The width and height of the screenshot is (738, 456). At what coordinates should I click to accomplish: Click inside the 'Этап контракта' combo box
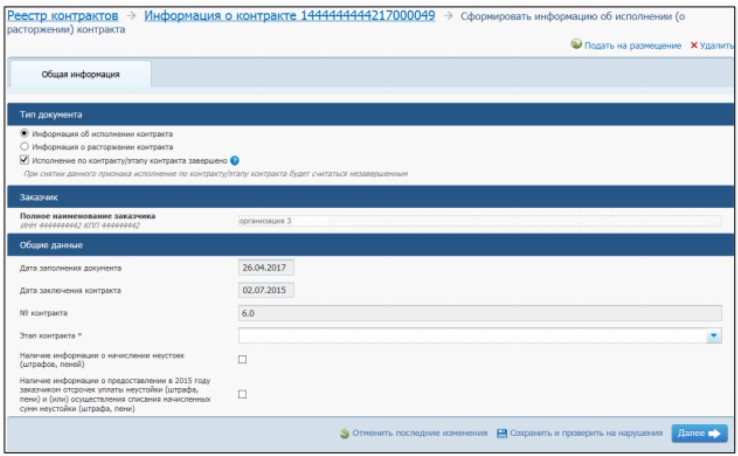click(470, 337)
